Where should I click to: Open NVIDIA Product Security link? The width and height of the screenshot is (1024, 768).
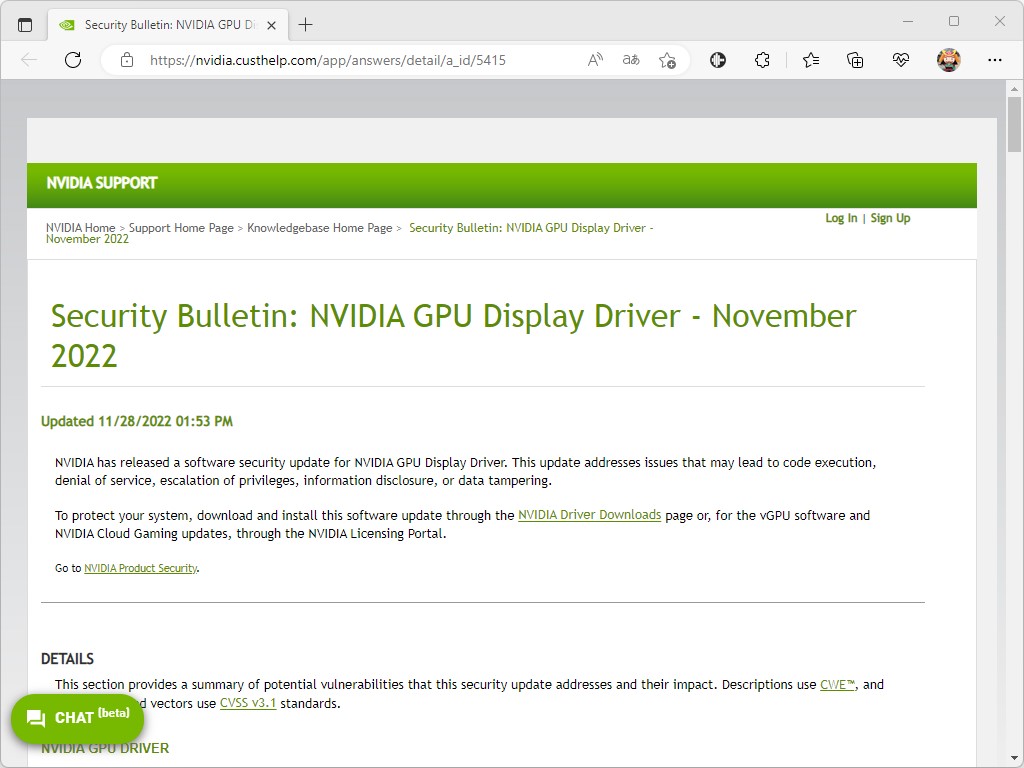click(140, 568)
